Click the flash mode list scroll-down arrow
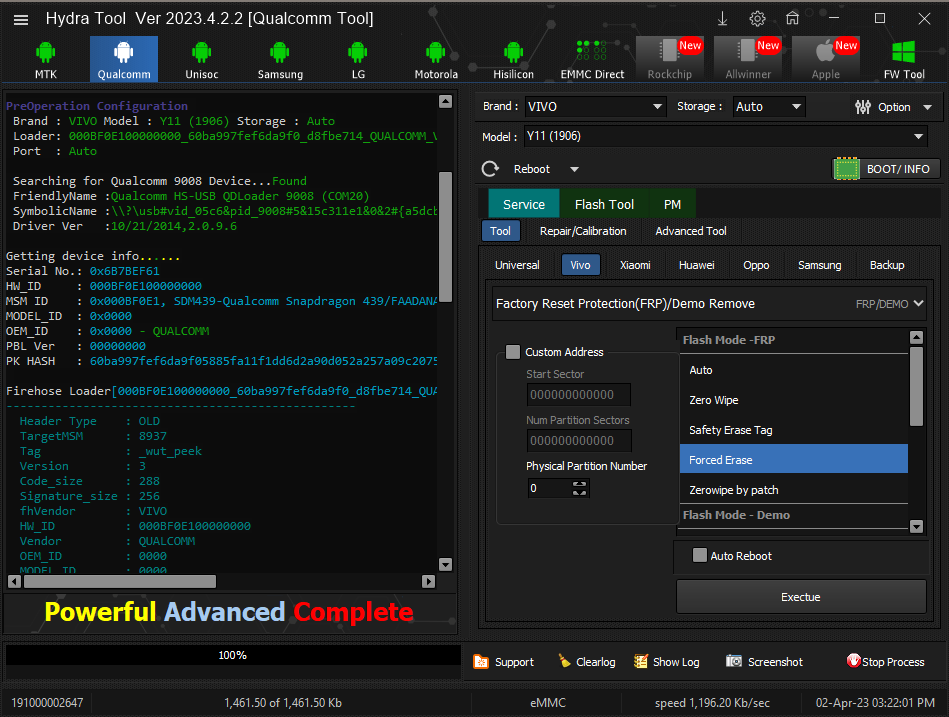Image resolution: width=949 pixels, height=717 pixels. (916, 526)
